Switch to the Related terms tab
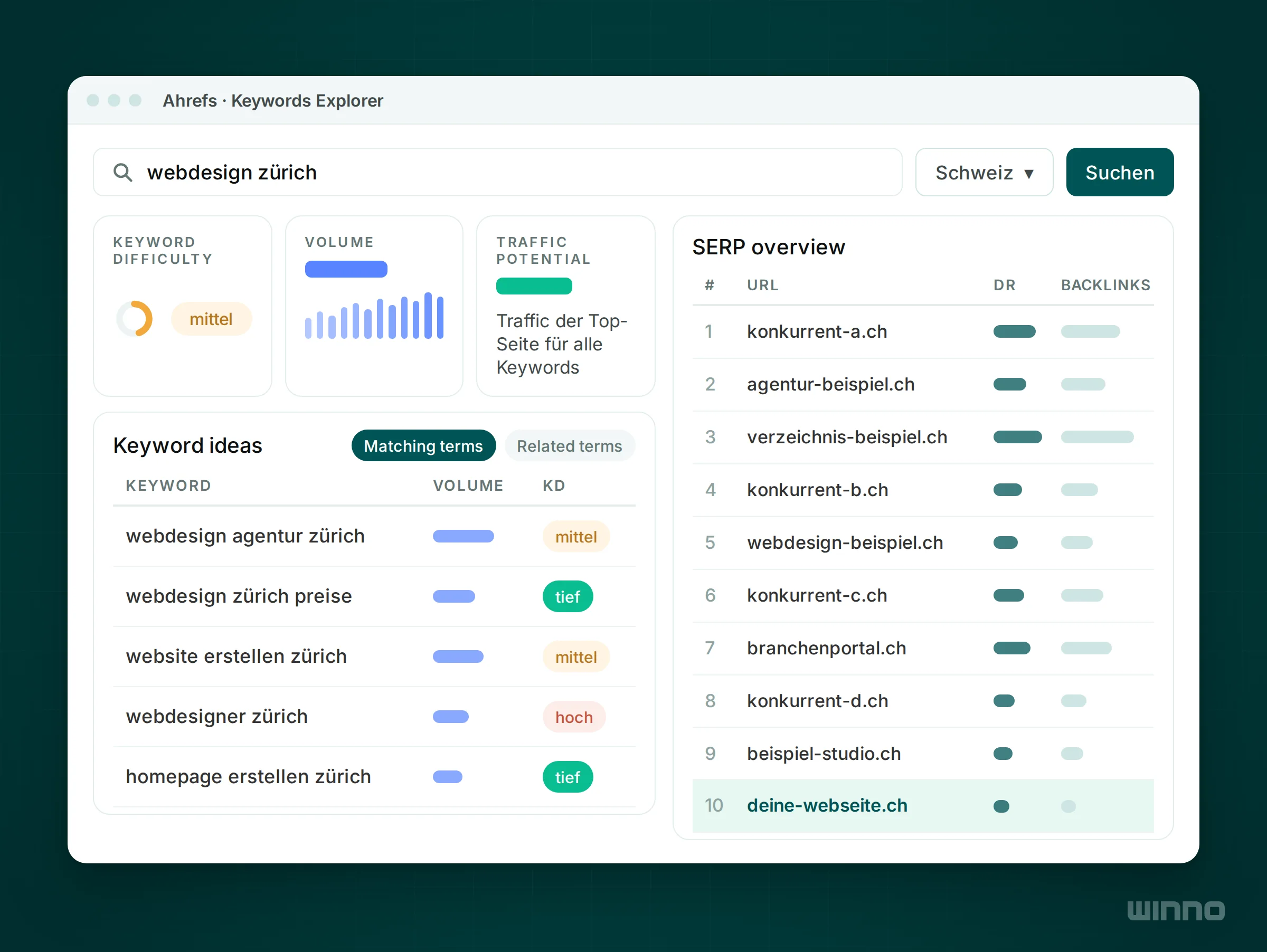The image size is (1267, 952). (x=569, y=445)
